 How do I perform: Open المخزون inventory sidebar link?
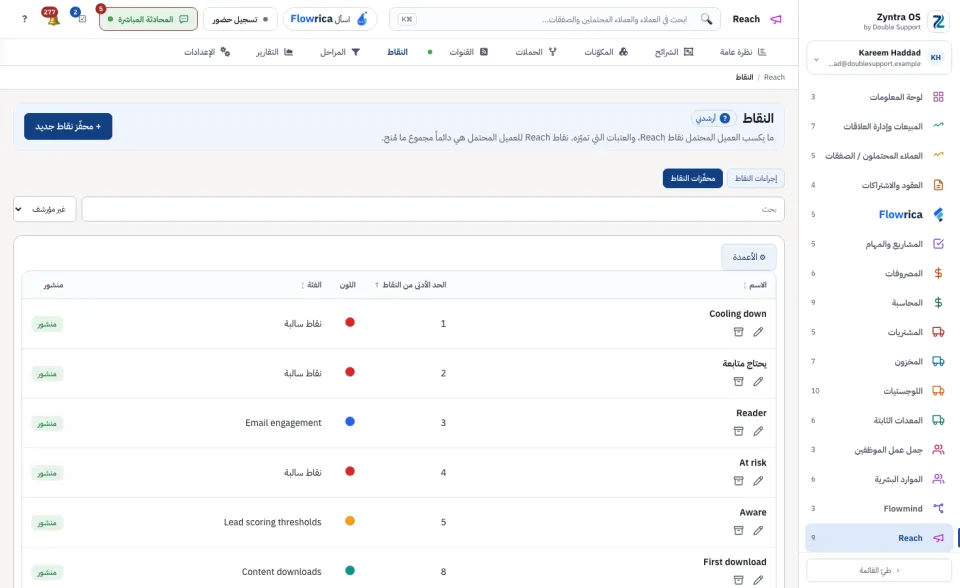(878, 361)
